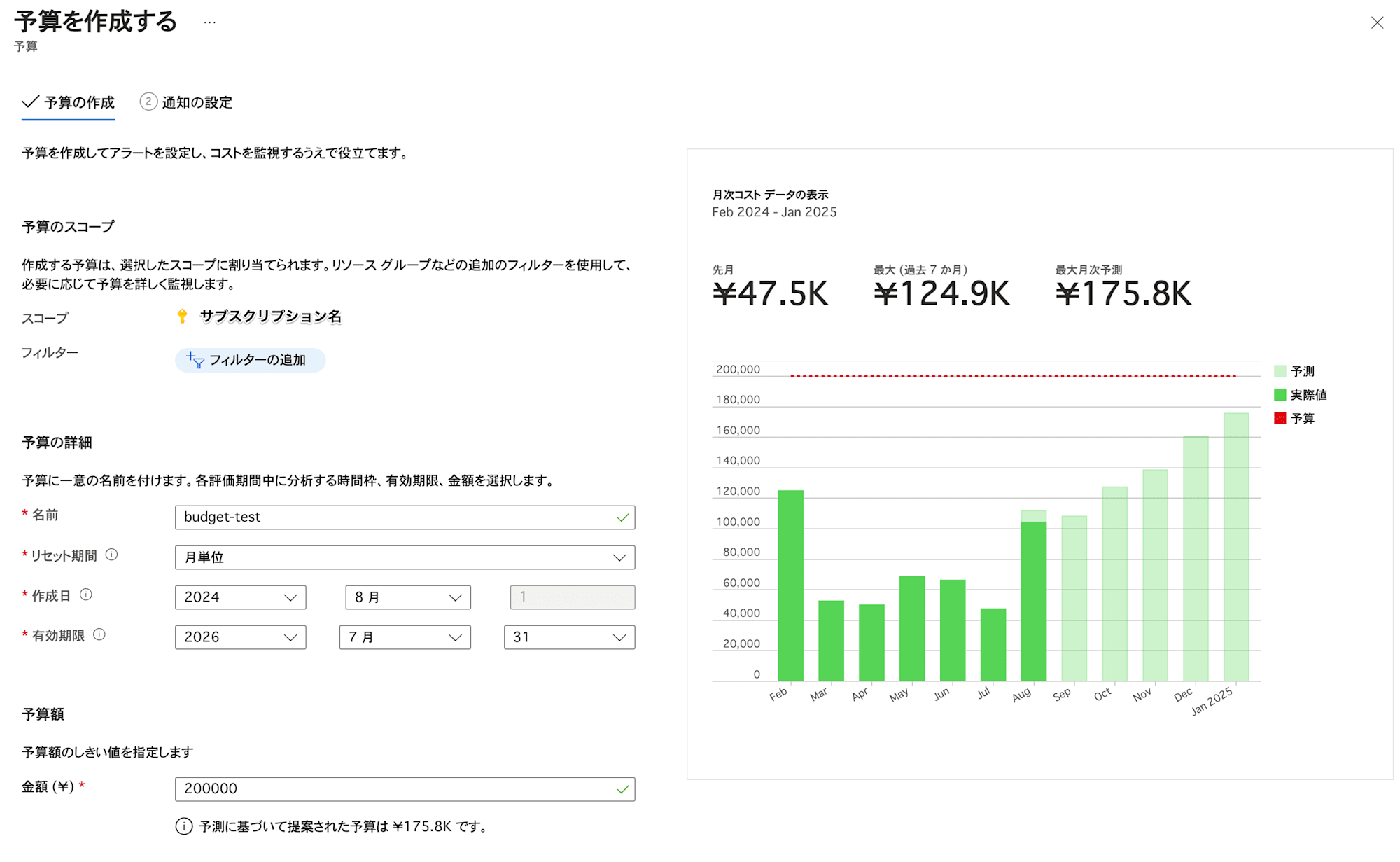Screen dimensions: 1400x862
Task: Click the 予算 breadcrumb under title
Action: (26, 46)
